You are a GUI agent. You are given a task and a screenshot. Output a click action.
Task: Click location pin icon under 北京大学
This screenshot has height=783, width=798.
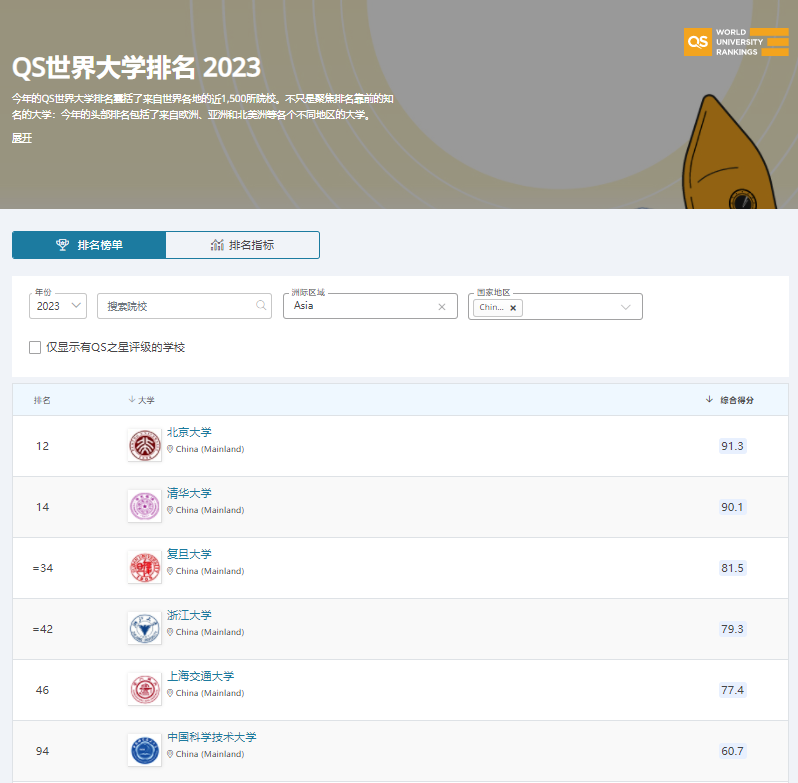point(170,449)
